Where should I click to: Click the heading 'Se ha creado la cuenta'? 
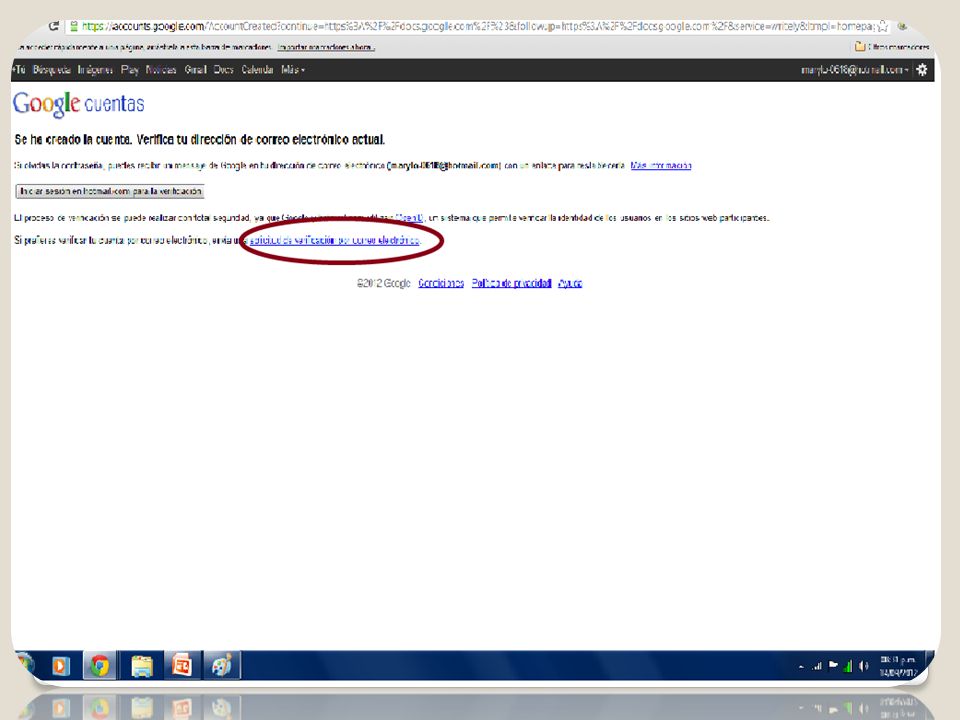point(200,140)
